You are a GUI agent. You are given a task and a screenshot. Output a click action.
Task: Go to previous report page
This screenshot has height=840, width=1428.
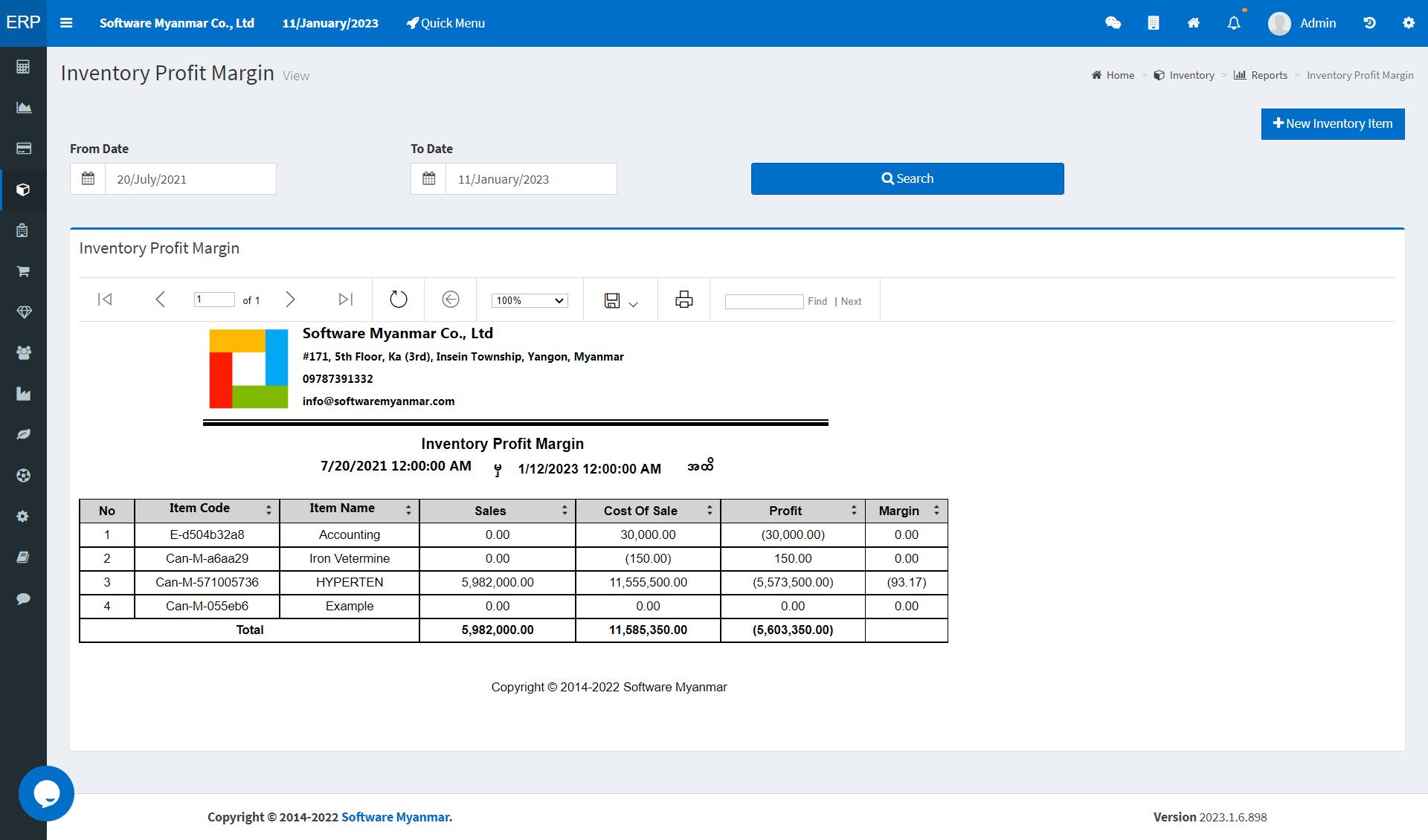click(x=160, y=299)
